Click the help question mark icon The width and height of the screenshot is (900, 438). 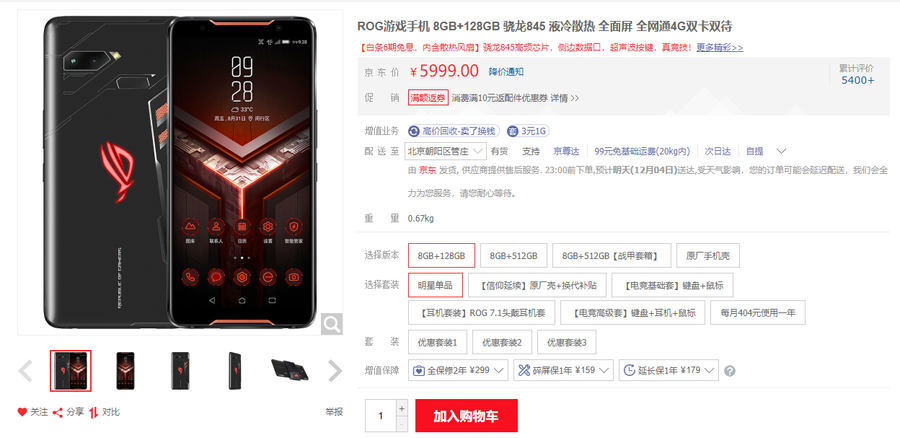[730, 371]
